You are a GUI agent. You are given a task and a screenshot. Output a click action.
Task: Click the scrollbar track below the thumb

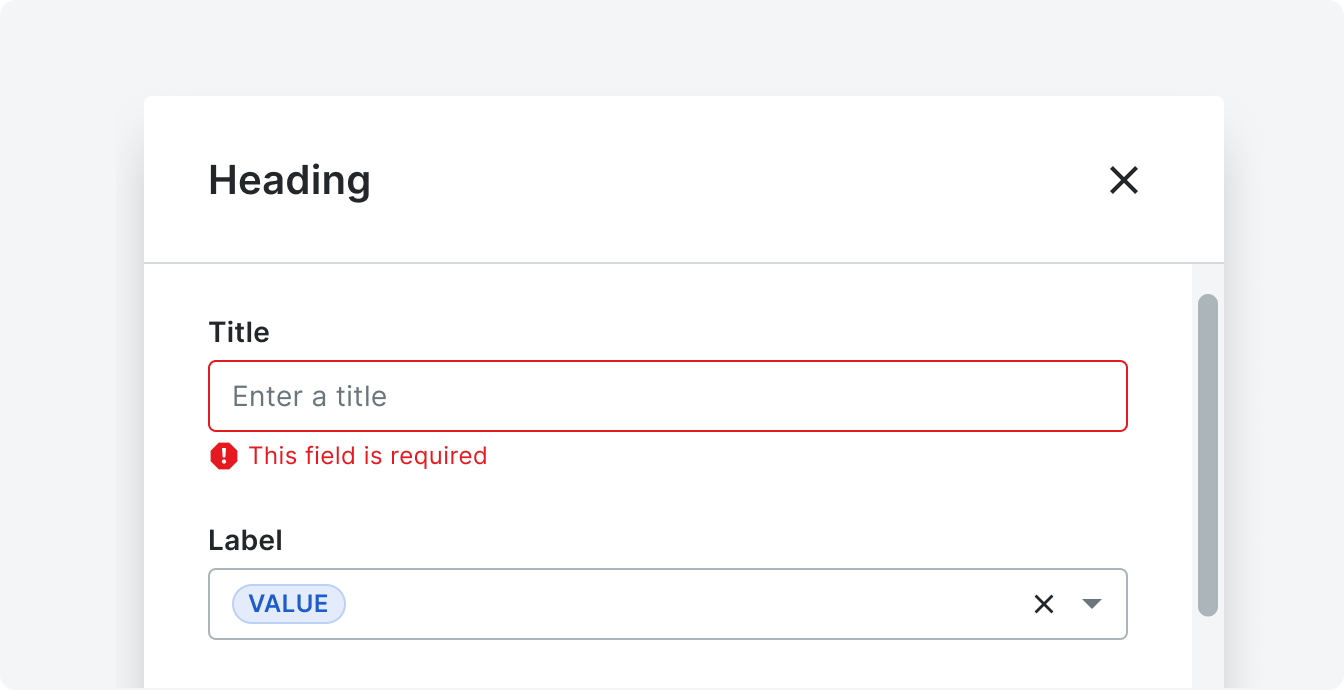tap(1208, 652)
